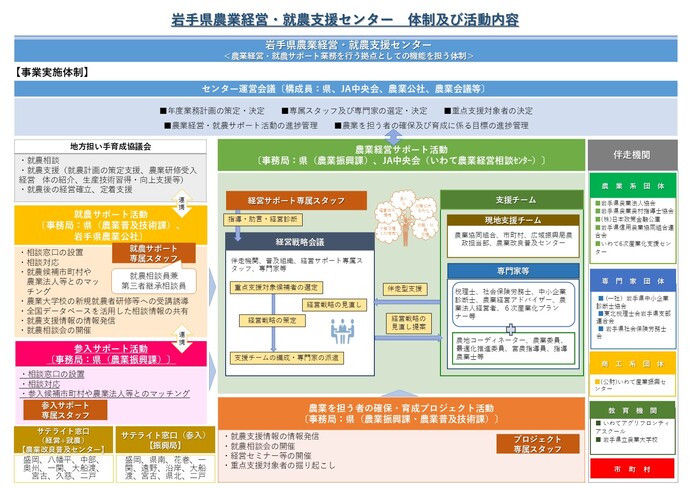Screen dimensions: 690x488
Task: Click the 地方担い手育成協議会 header
Action: [110, 147]
